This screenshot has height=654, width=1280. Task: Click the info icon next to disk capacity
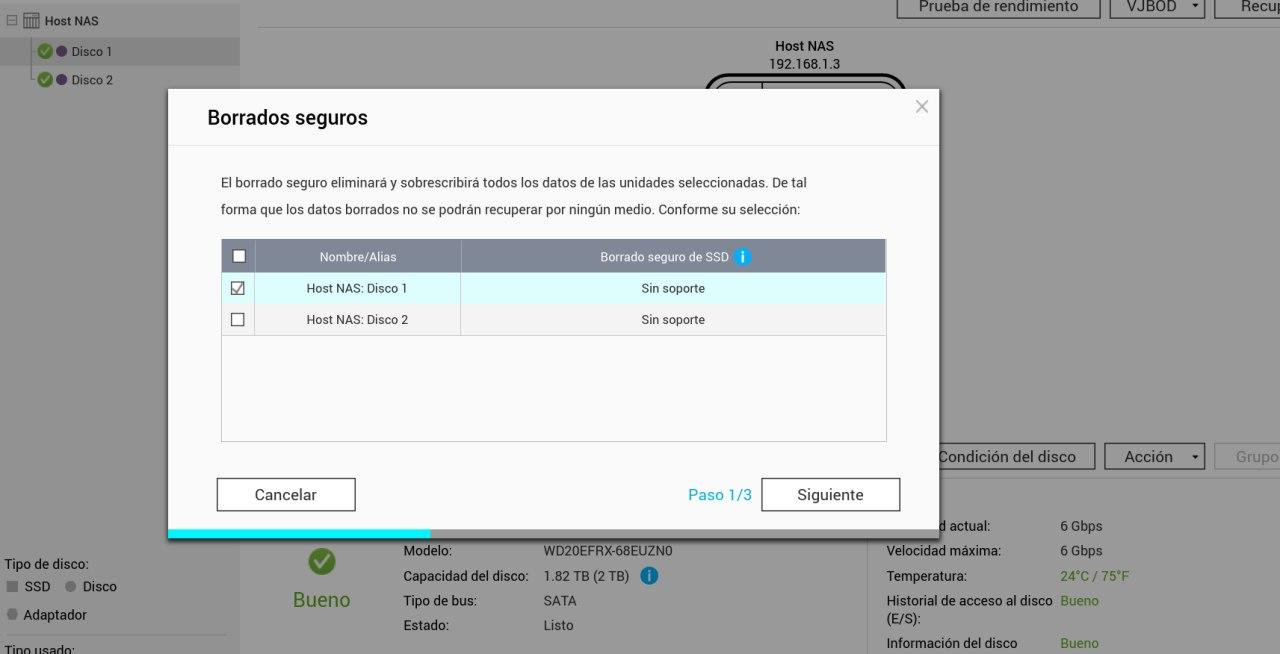649,576
